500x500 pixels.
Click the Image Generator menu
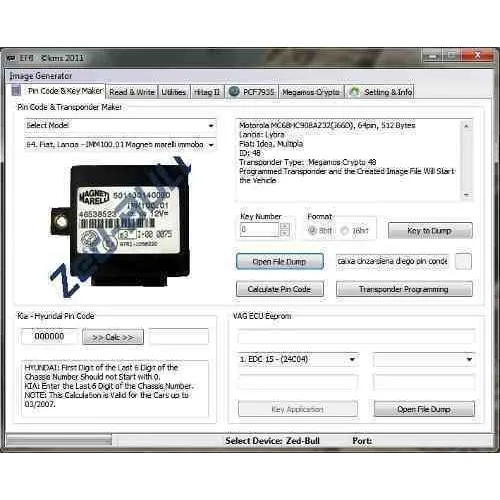coord(41,76)
